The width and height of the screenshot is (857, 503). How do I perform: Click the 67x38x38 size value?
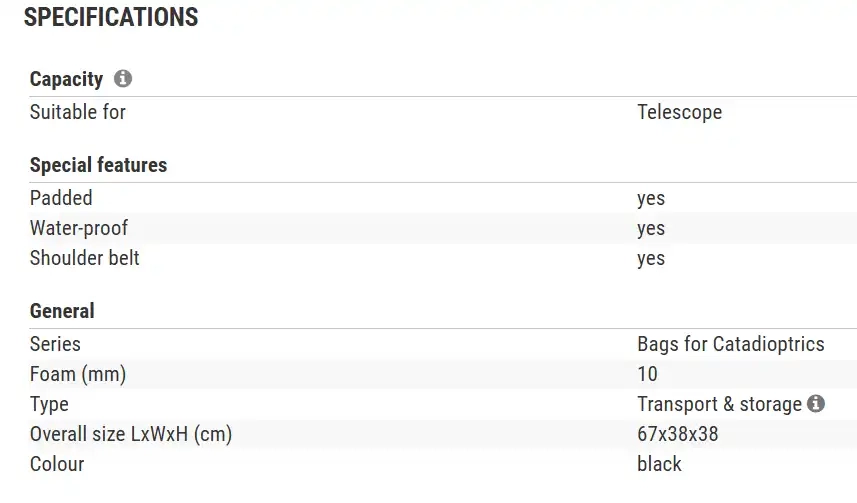(x=677, y=434)
